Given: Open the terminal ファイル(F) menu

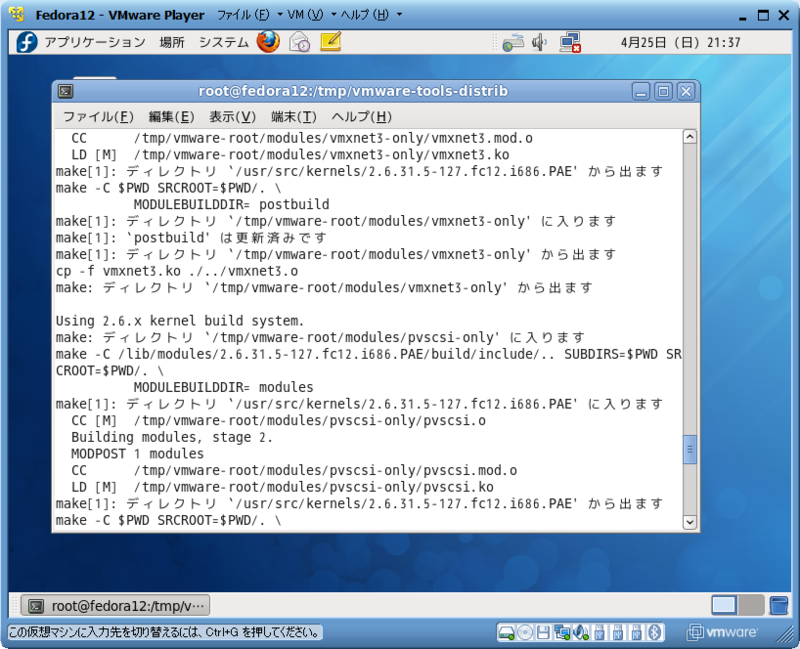Looking at the screenshot, I should [98, 117].
